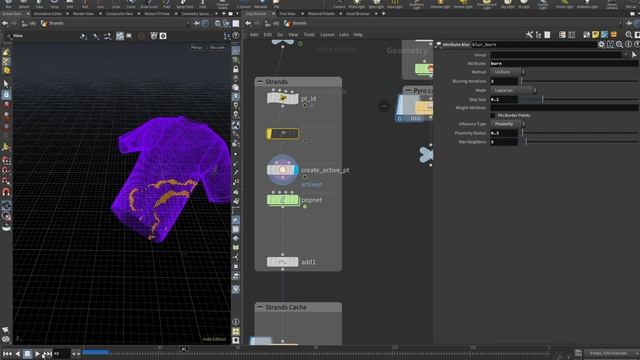The width and height of the screenshot is (640, 360).
Task: Select the add1 node
Action: [282, 262]
